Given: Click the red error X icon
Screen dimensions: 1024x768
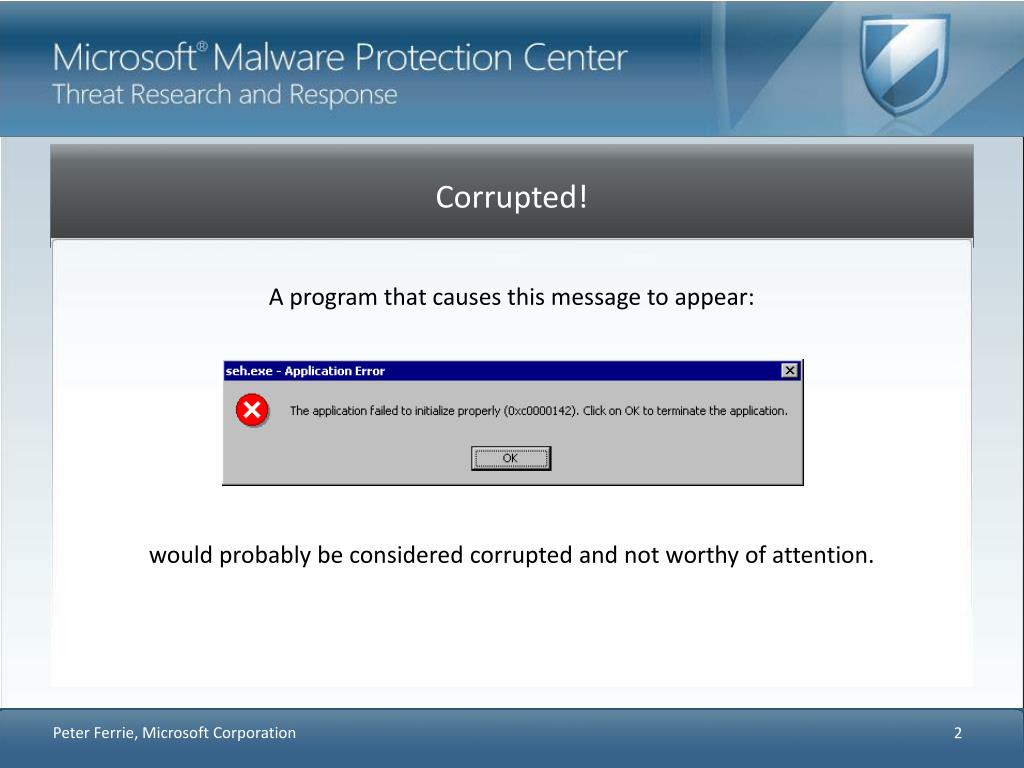Looking at the screenshot, I should [252, 410].
